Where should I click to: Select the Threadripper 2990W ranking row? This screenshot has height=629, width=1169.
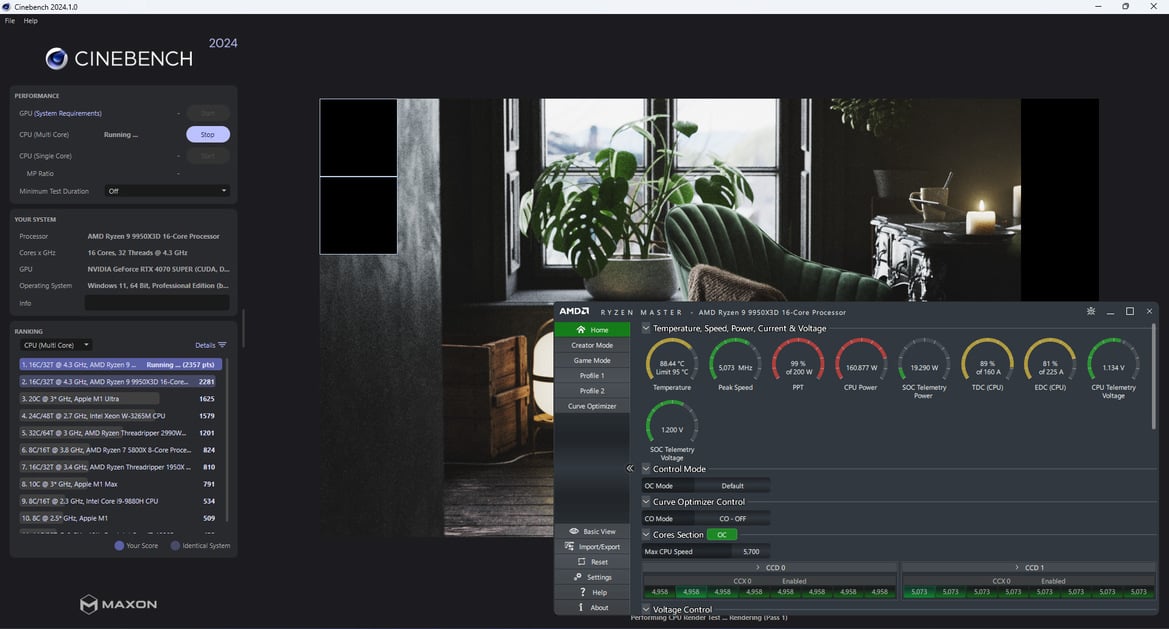click(121, 433)
